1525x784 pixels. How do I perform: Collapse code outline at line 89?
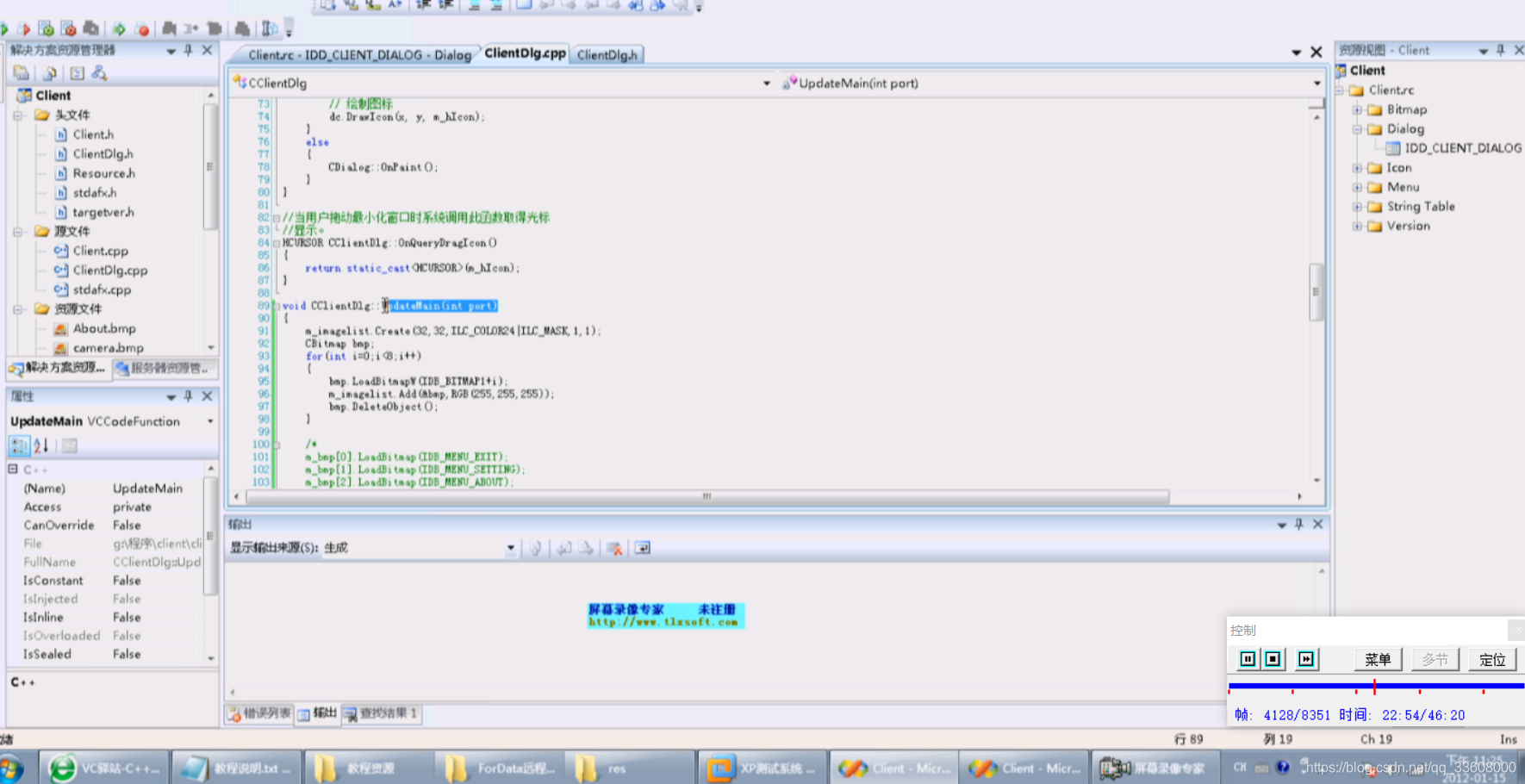tap(277, 306)
